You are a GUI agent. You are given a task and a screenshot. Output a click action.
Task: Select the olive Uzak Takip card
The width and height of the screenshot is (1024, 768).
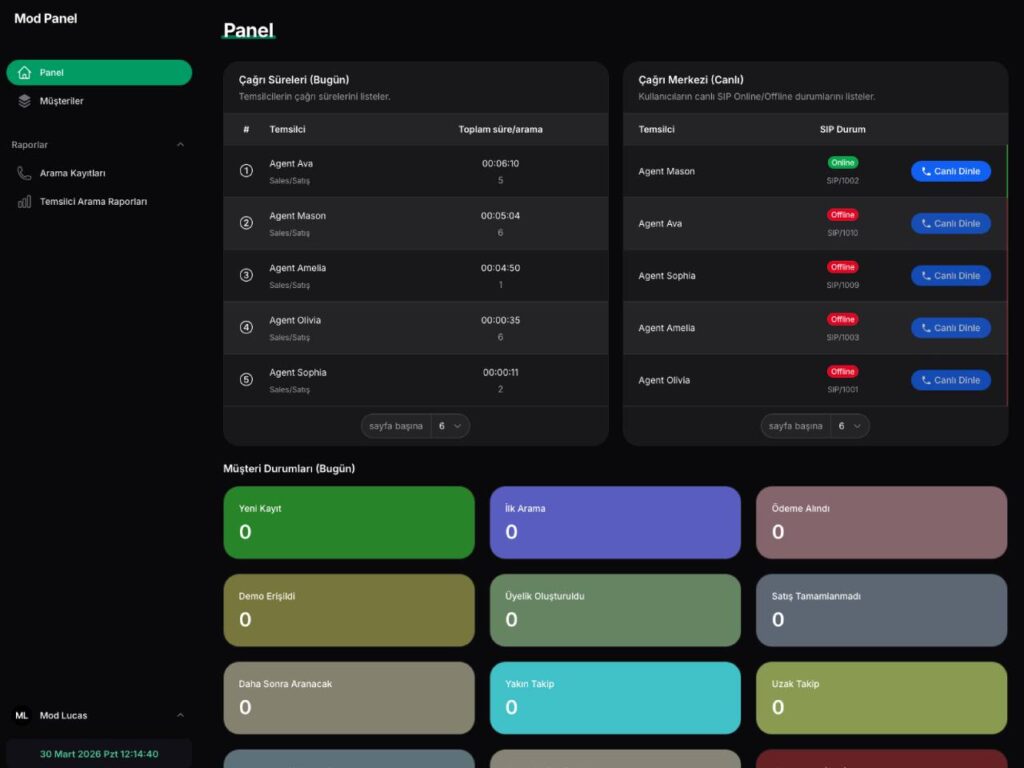click(x=882, y=698)
